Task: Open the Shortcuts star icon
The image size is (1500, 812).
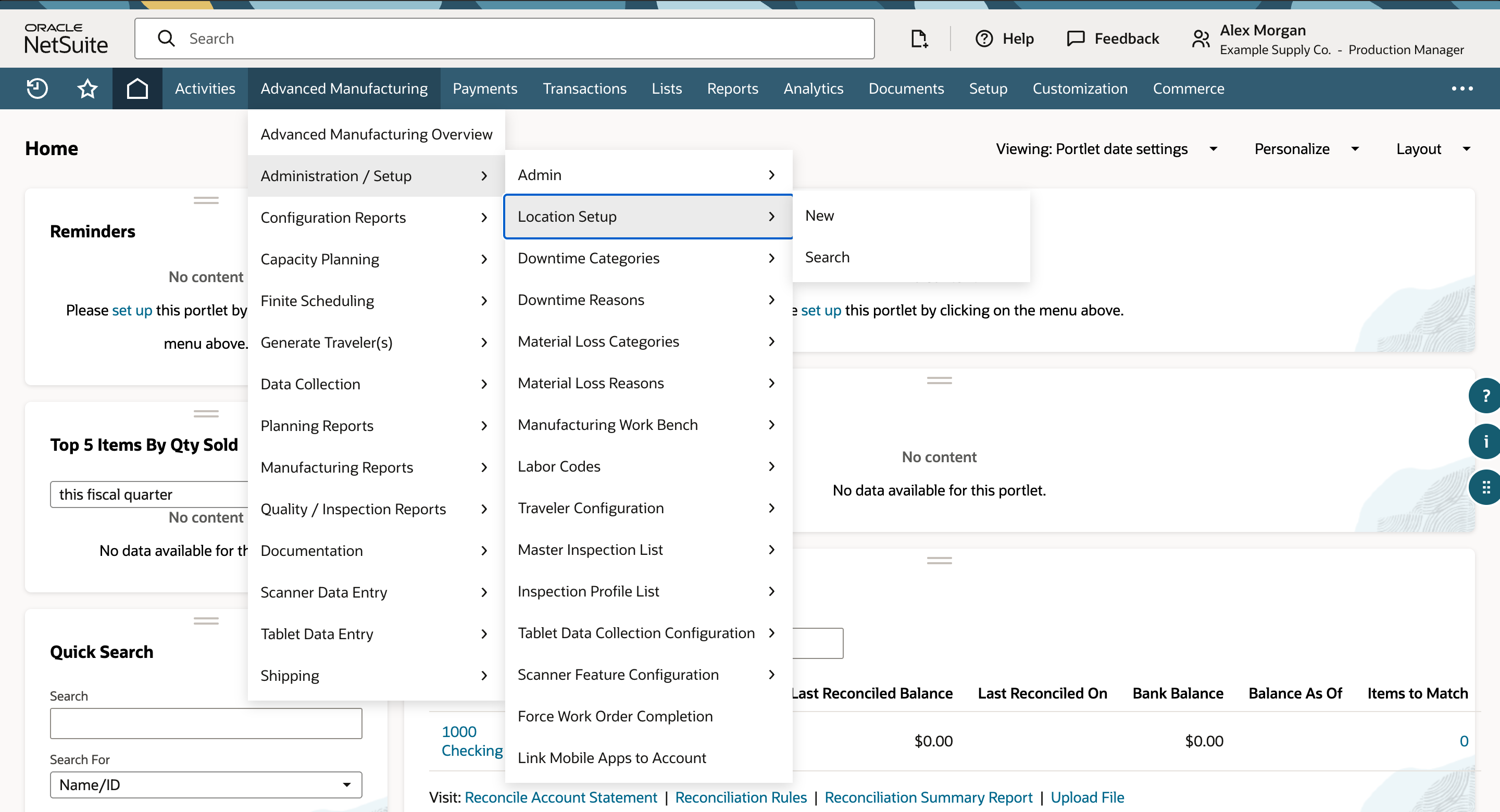Action: pyautogui.click(x=87, y=88)
